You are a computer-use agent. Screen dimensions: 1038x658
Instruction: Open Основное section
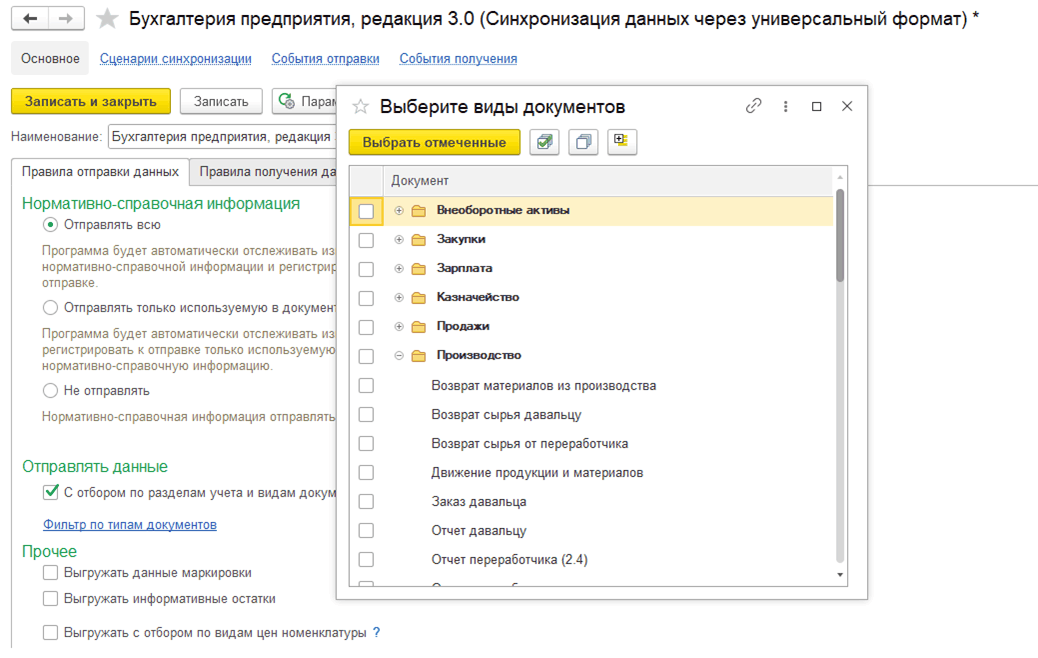50,58
